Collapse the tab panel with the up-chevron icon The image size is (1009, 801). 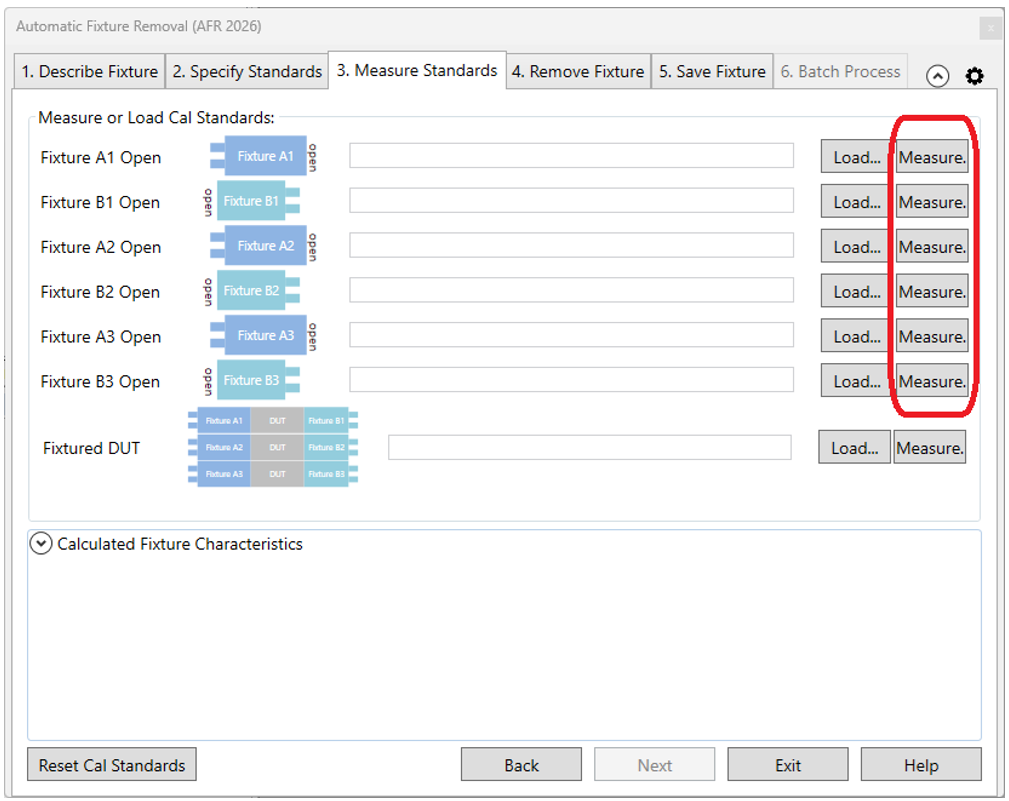click(937, 76)
